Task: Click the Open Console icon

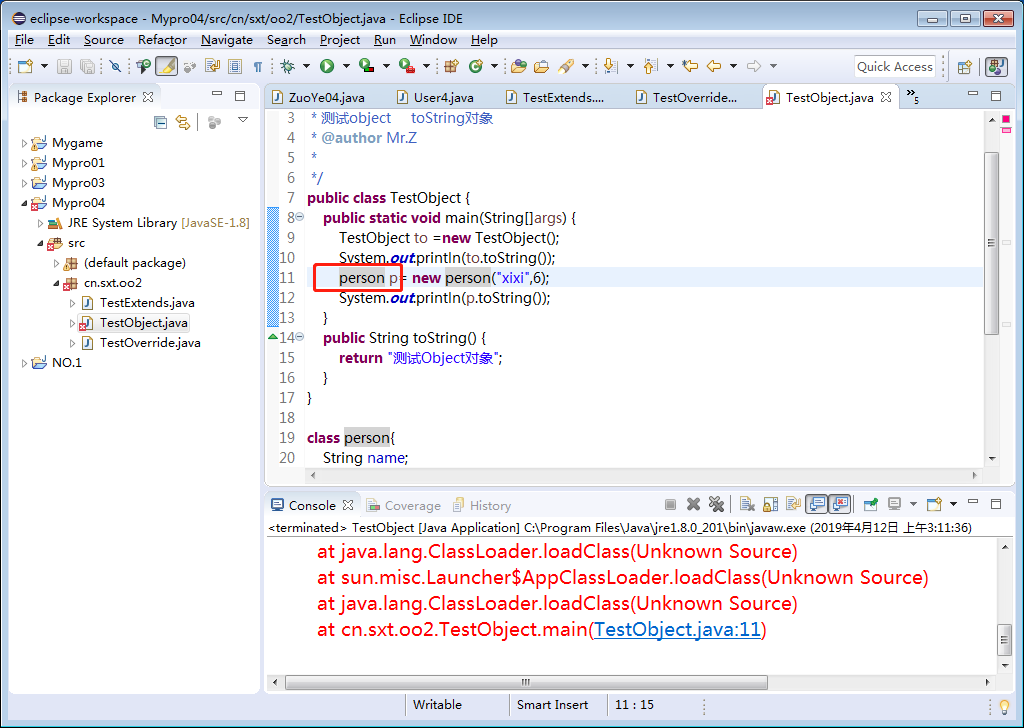Action: coord(935,505)
